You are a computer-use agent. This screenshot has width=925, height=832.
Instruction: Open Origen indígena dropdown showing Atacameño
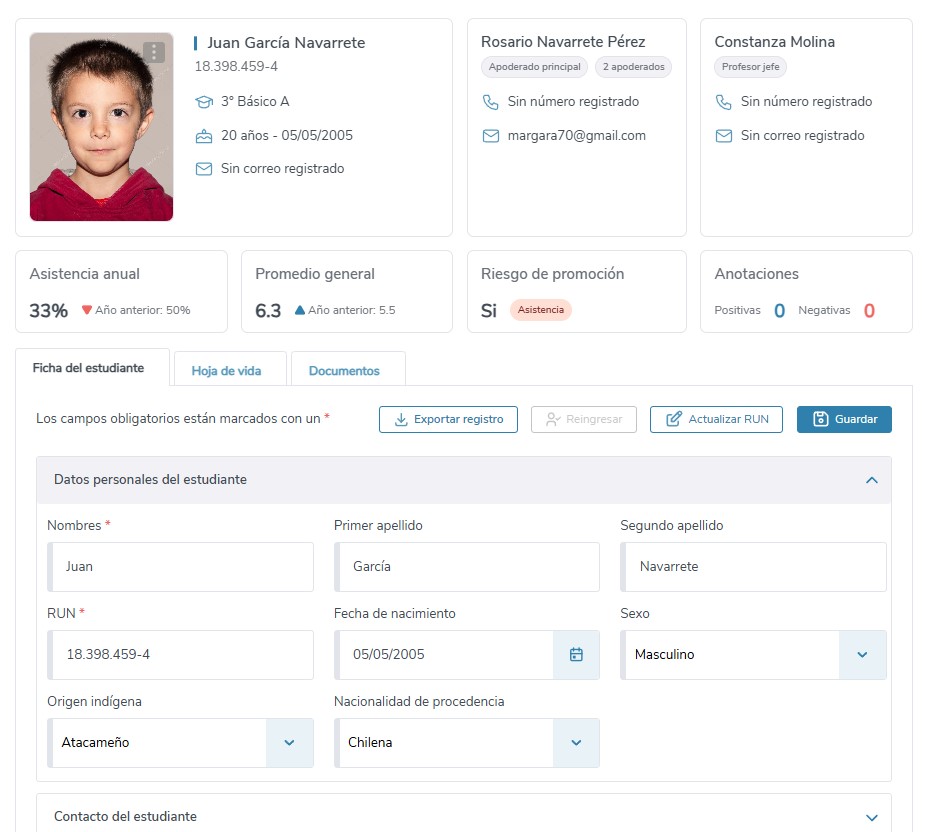pos(181,742)
